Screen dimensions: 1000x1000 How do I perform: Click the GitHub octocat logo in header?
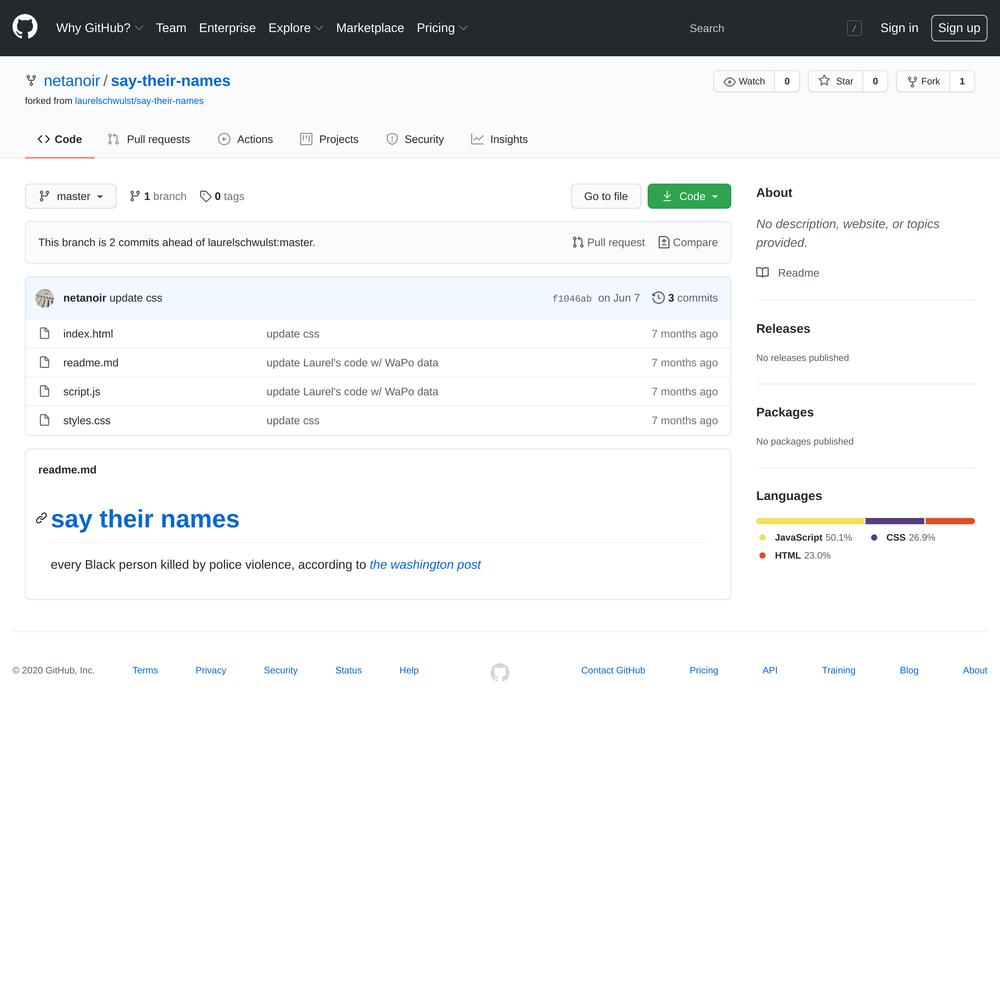[25, 27]
